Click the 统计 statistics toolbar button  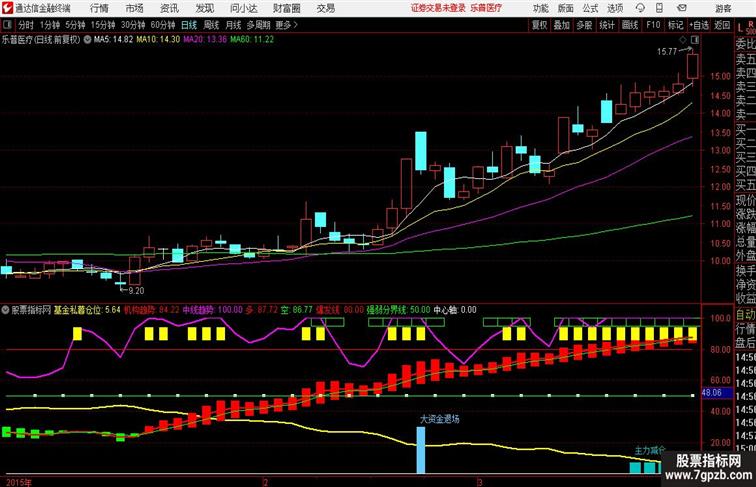[x=607, y=25]
